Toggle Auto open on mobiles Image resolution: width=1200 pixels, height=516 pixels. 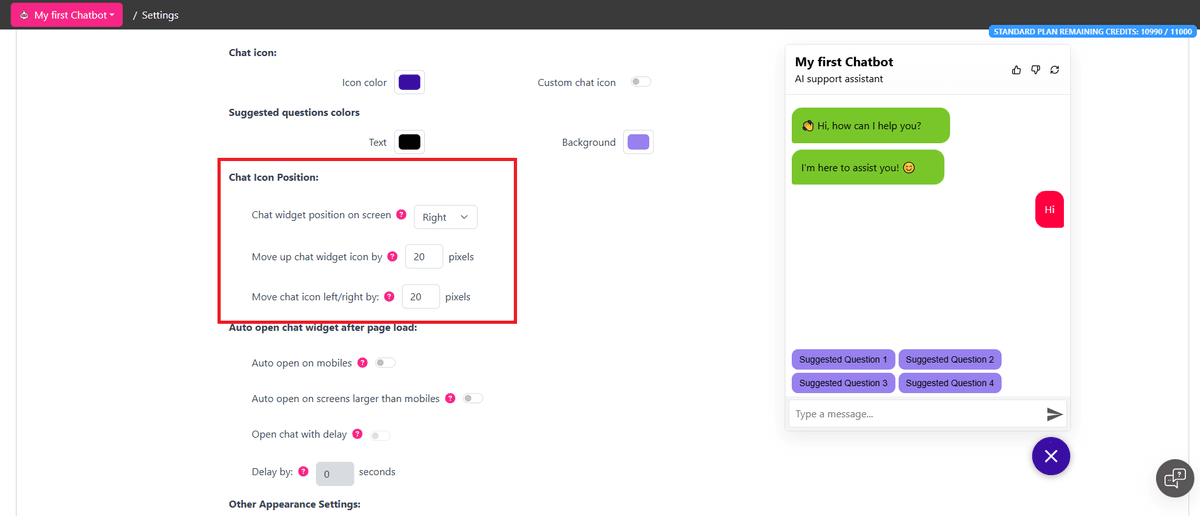[385, 363]
